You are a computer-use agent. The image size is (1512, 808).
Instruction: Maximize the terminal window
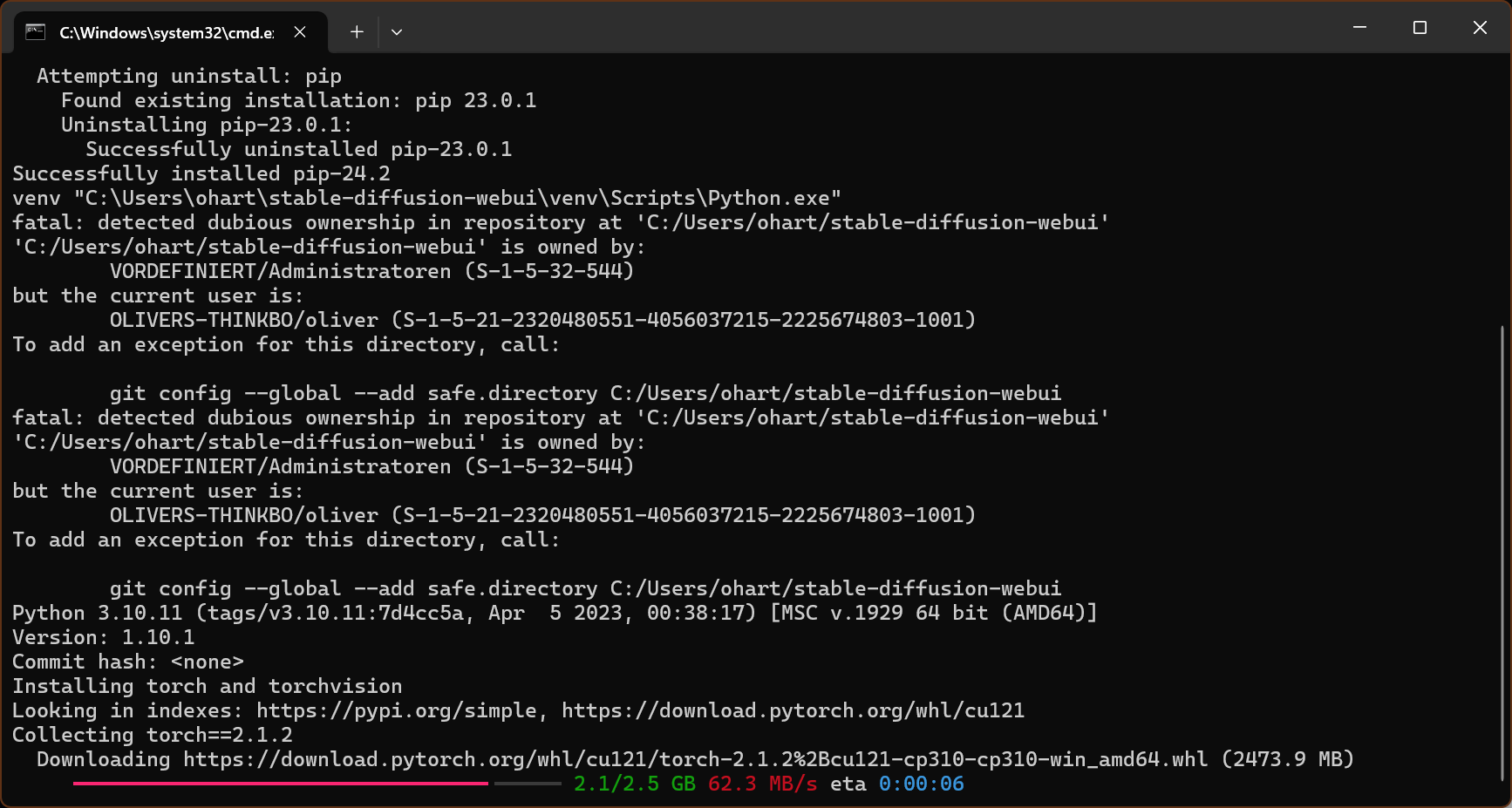(x=1420, y=28)
